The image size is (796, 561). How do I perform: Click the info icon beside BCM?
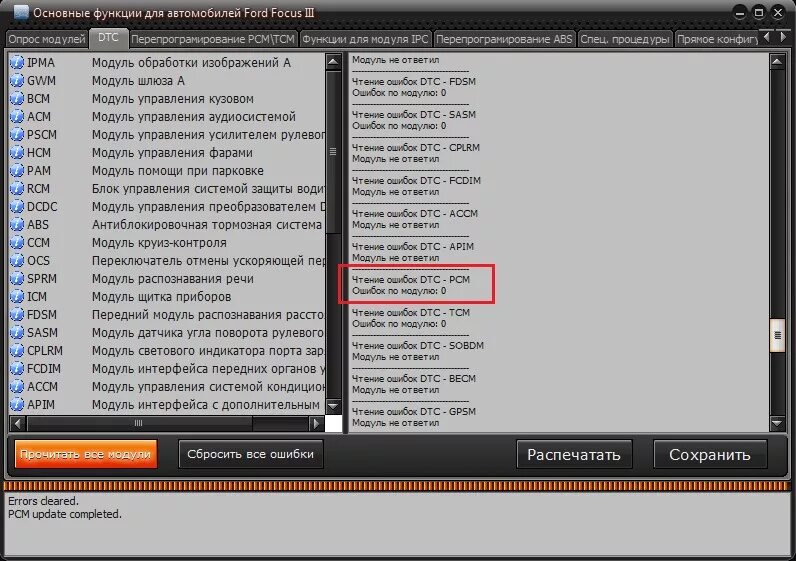17,98
